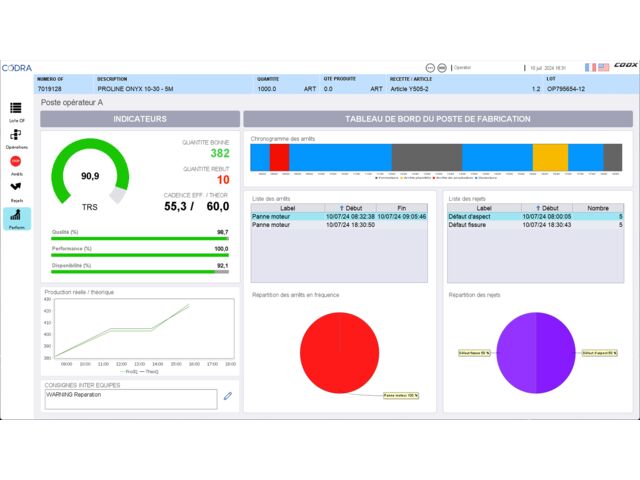Viewport: 640px width, 480px height.
Task: Open the Arrêts stop icon
Action: [x=16, y=161]
